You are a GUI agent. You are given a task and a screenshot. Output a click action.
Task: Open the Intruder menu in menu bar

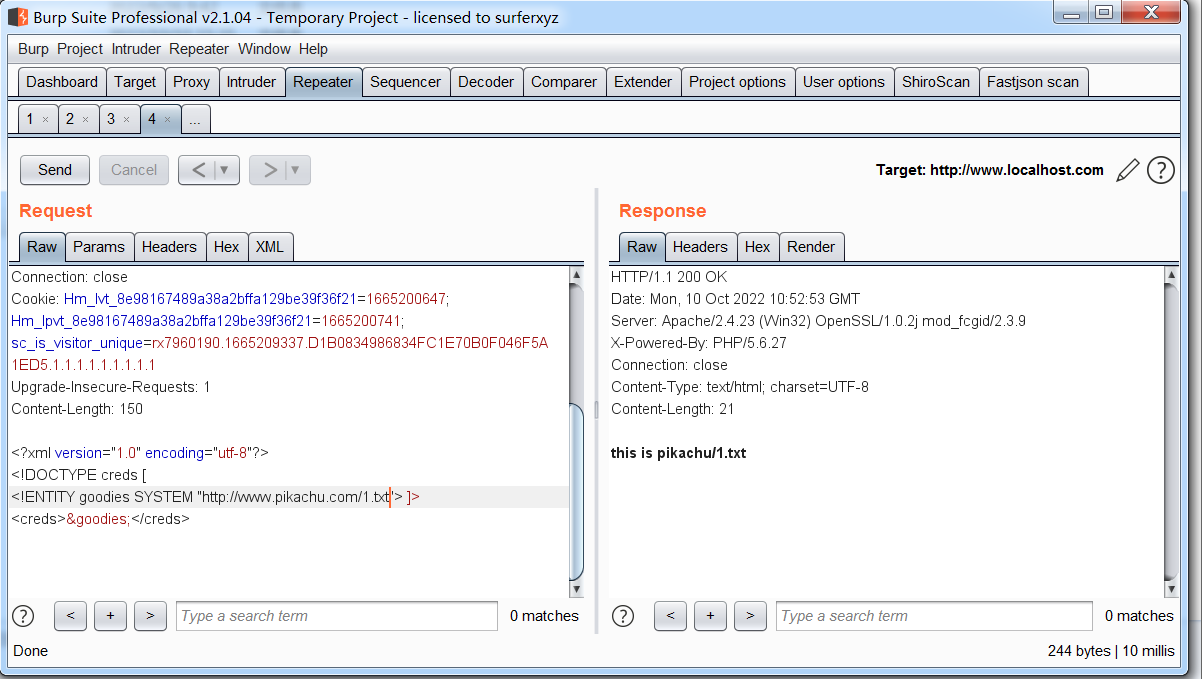point(136,49)
